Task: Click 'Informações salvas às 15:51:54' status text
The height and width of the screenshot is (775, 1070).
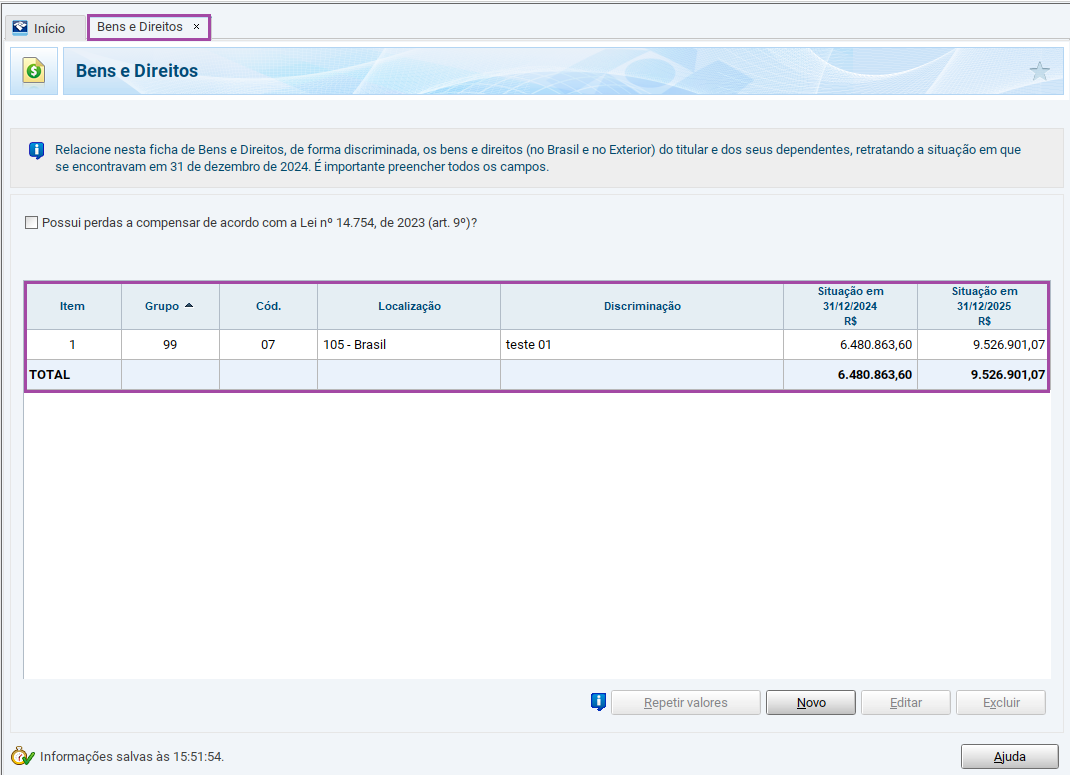Action: point(132,757)
